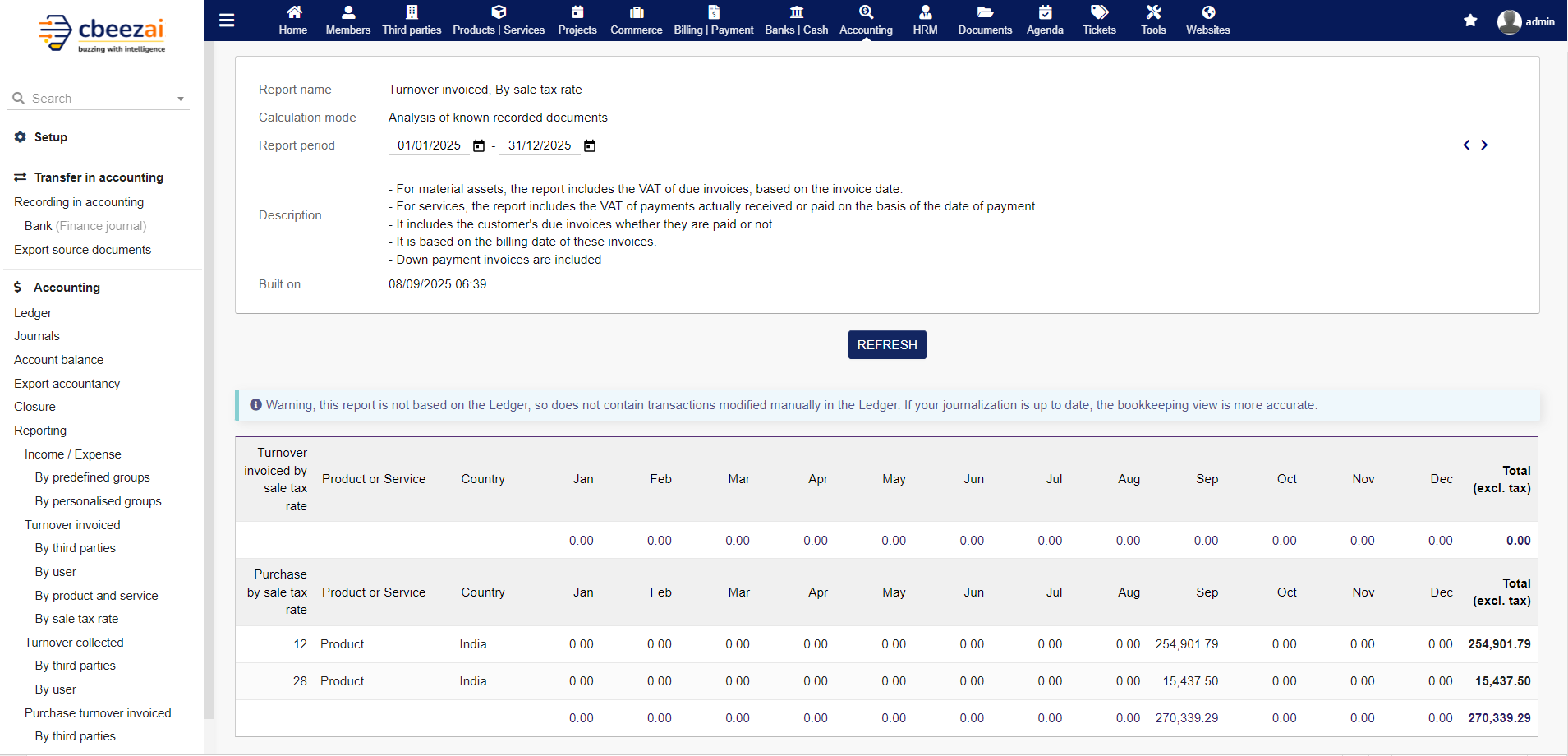Open start date calendar picker icon
The width and height of the screenshot is (1568, 756).
pos(479,146)
